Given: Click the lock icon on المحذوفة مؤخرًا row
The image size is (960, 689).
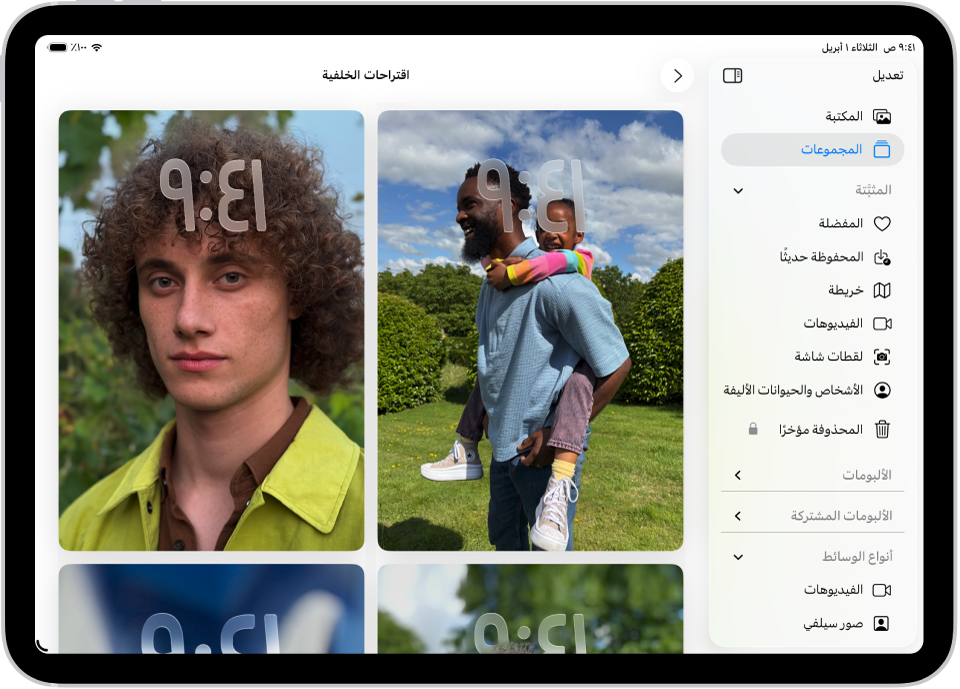Looking at the screenshot, I should pos(753,429).
